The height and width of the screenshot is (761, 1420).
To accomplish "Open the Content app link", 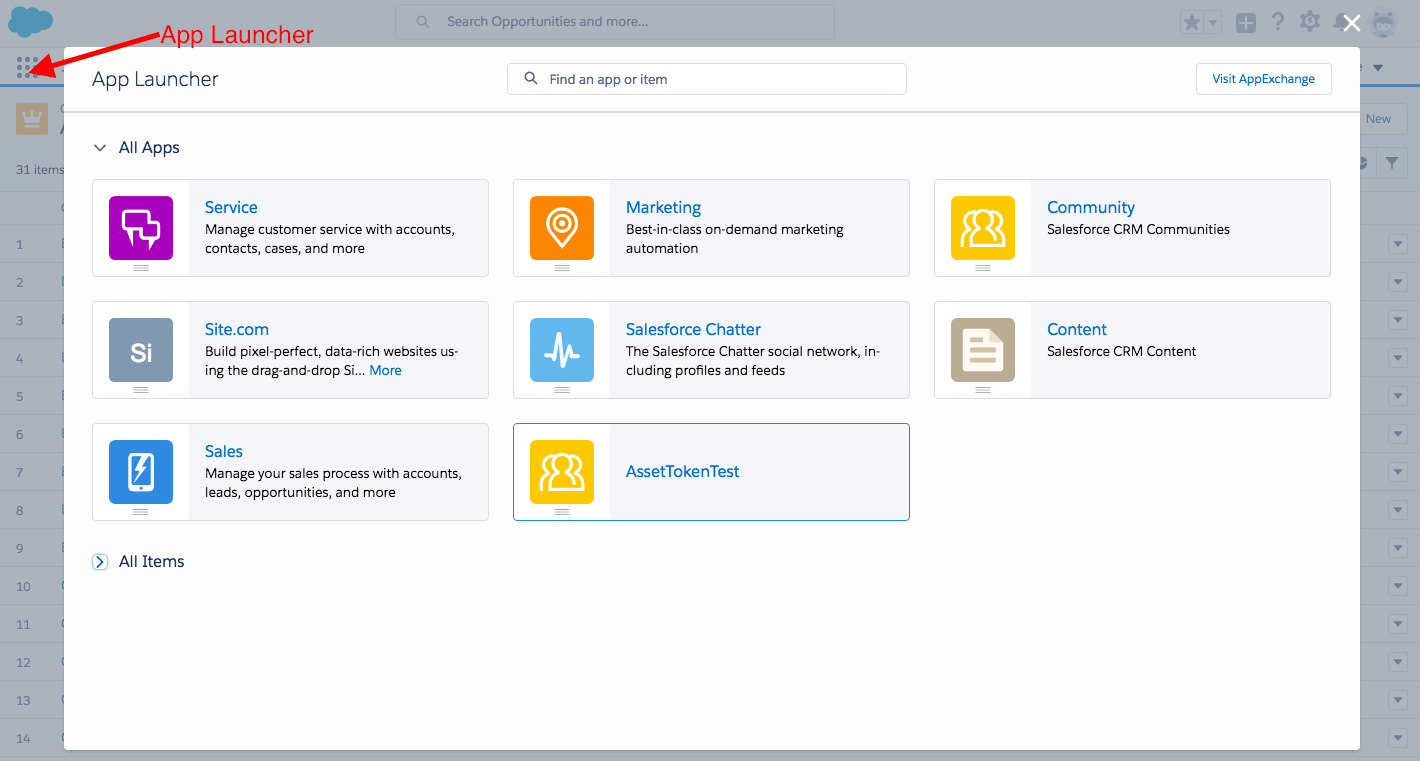I will (1077, 329).
